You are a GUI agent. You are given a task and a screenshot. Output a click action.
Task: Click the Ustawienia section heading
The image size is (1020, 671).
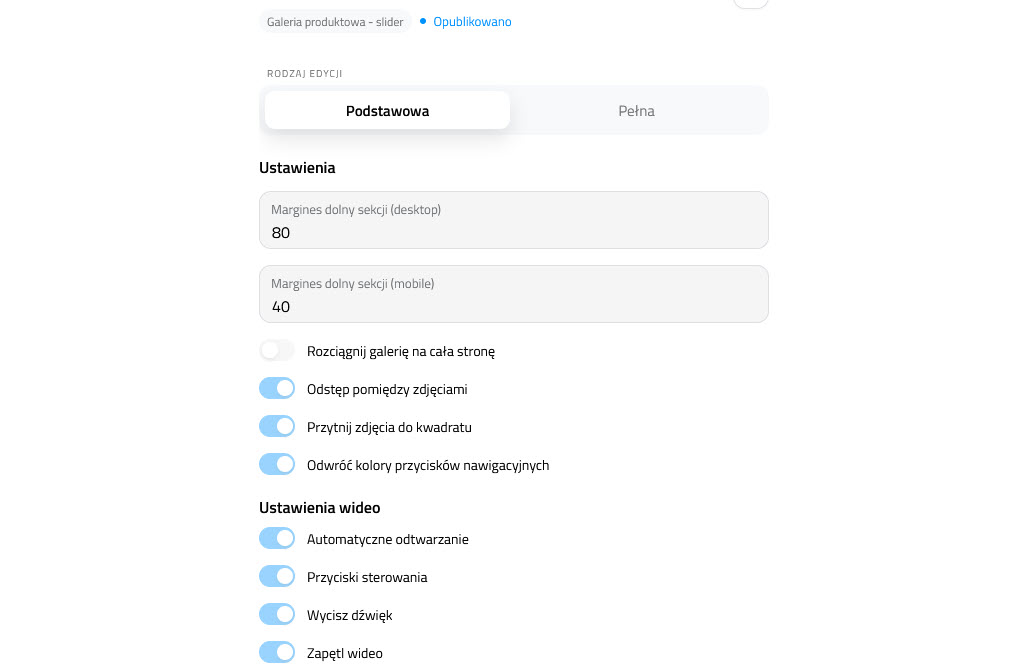[297, 168]
